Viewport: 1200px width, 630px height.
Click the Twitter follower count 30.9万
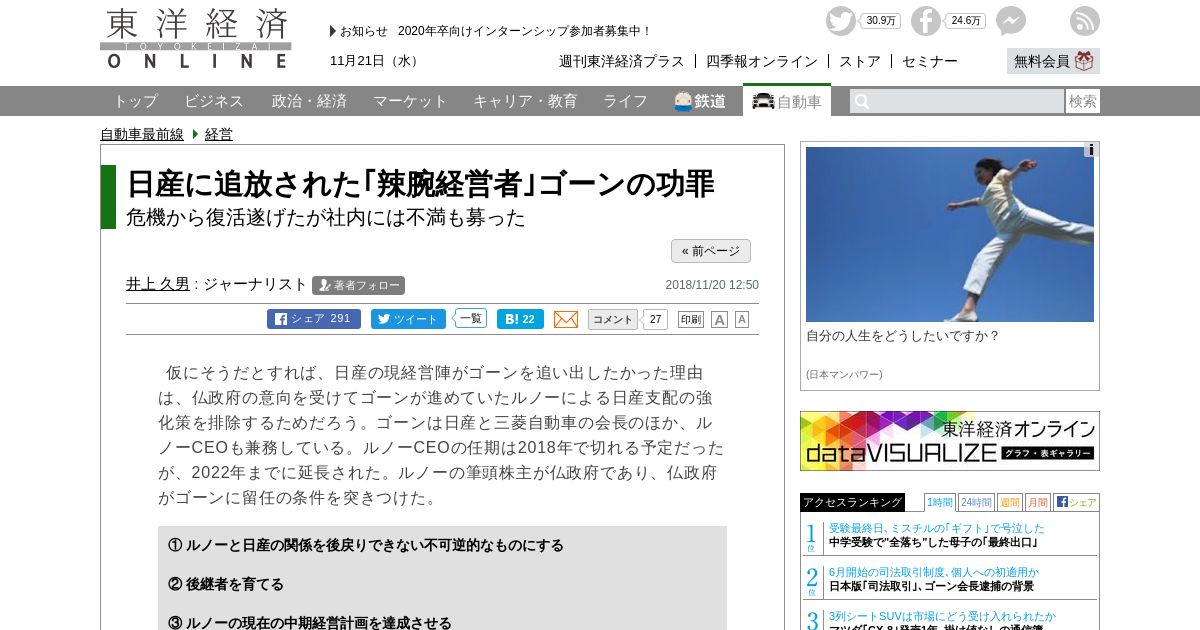pos(881,21)
